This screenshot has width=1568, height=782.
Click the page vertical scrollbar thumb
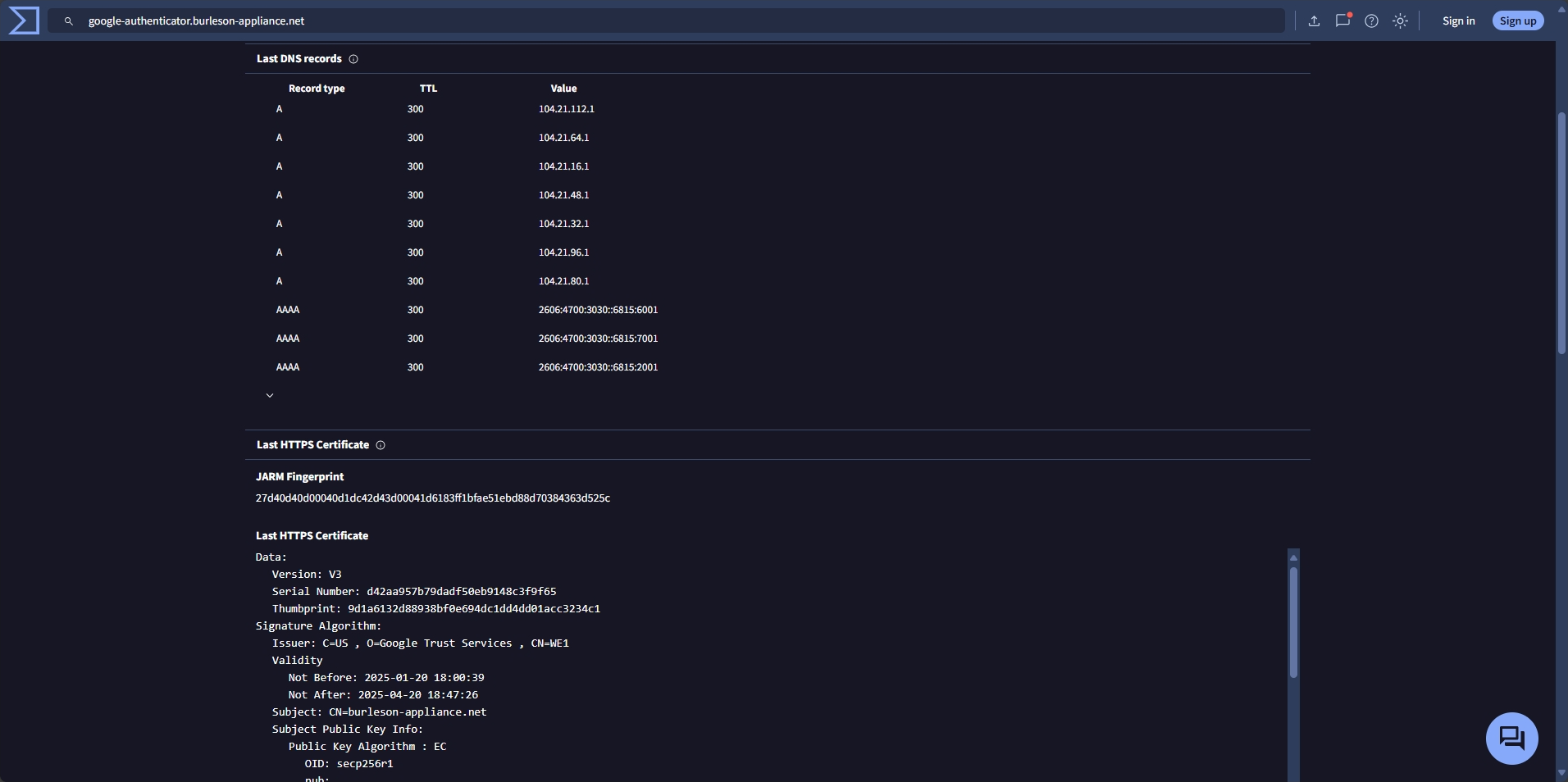click(x=1561, y=234)
